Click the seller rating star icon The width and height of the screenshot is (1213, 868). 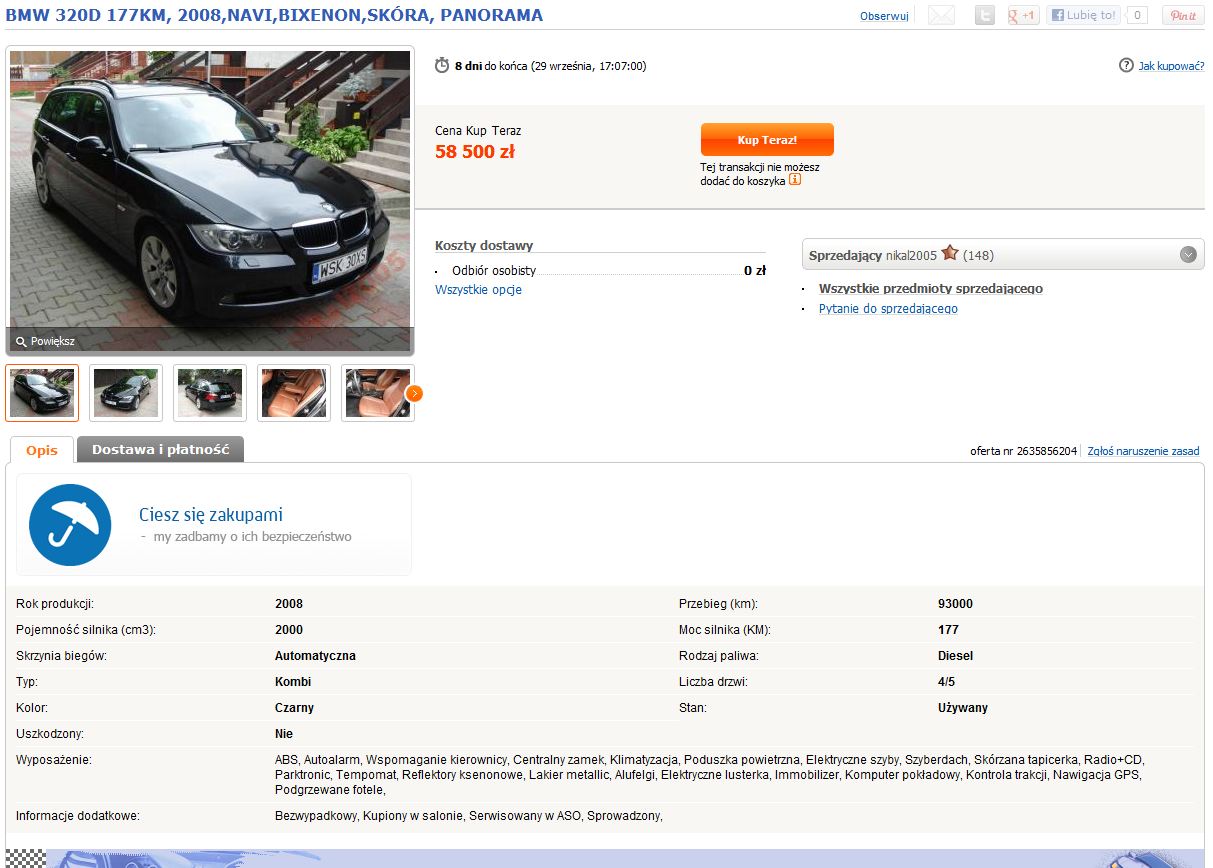click(950, 254)
